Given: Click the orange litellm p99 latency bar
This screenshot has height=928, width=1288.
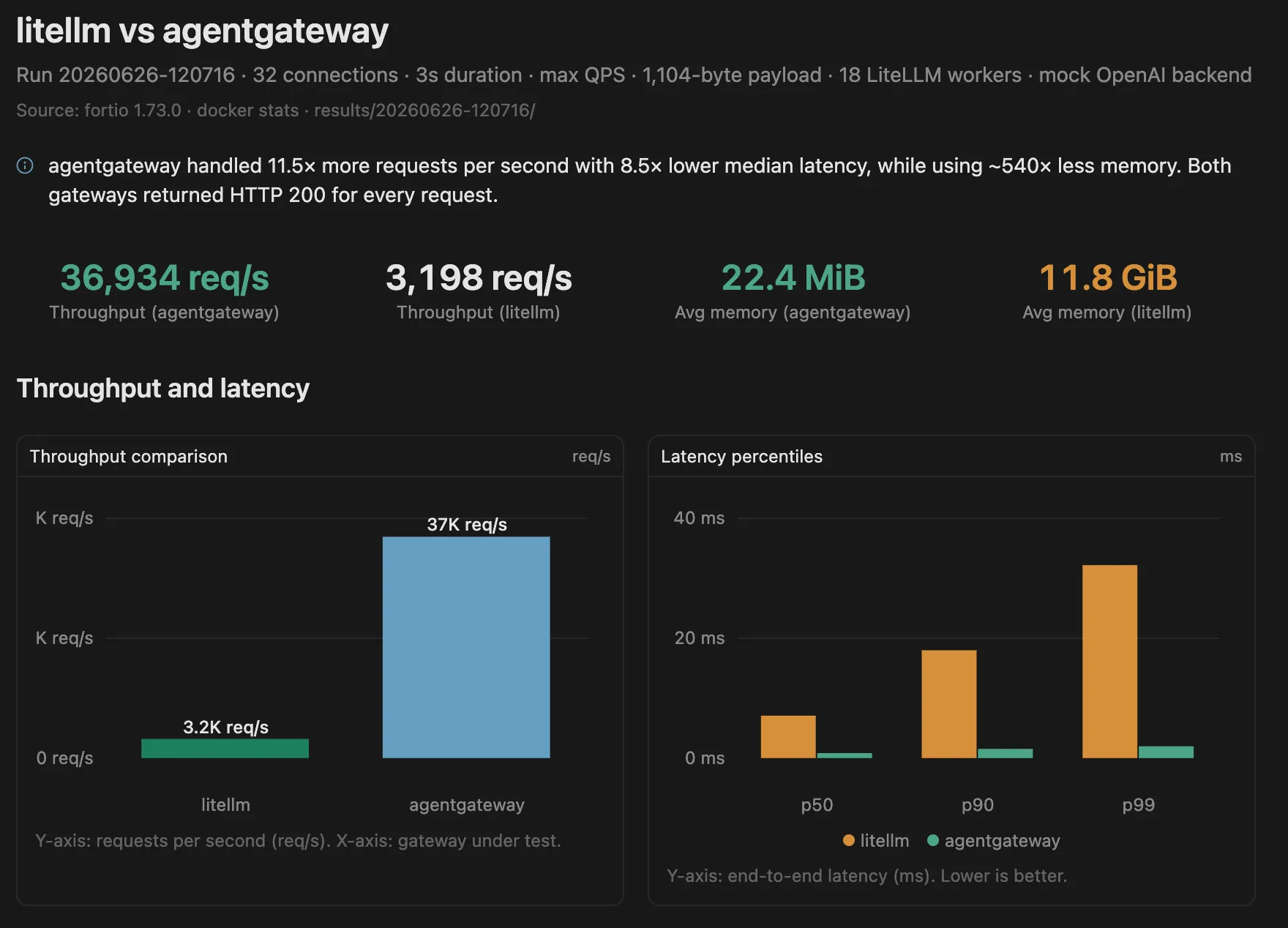Looking at the screenshot, I should tap(1109, 662).
